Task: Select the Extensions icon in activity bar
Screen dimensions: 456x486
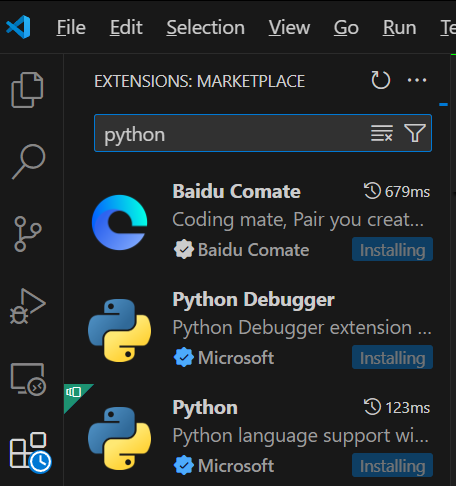Action: (30, 452)
